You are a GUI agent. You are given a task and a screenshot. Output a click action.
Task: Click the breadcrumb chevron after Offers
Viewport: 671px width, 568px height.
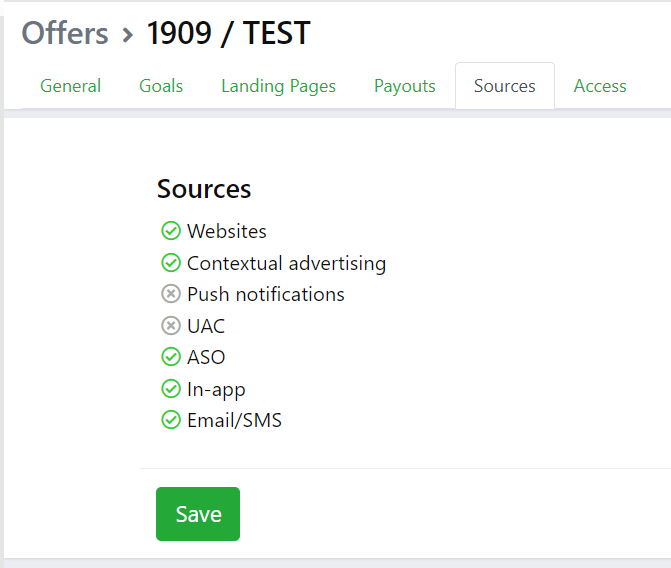click(x=127, y=35)
